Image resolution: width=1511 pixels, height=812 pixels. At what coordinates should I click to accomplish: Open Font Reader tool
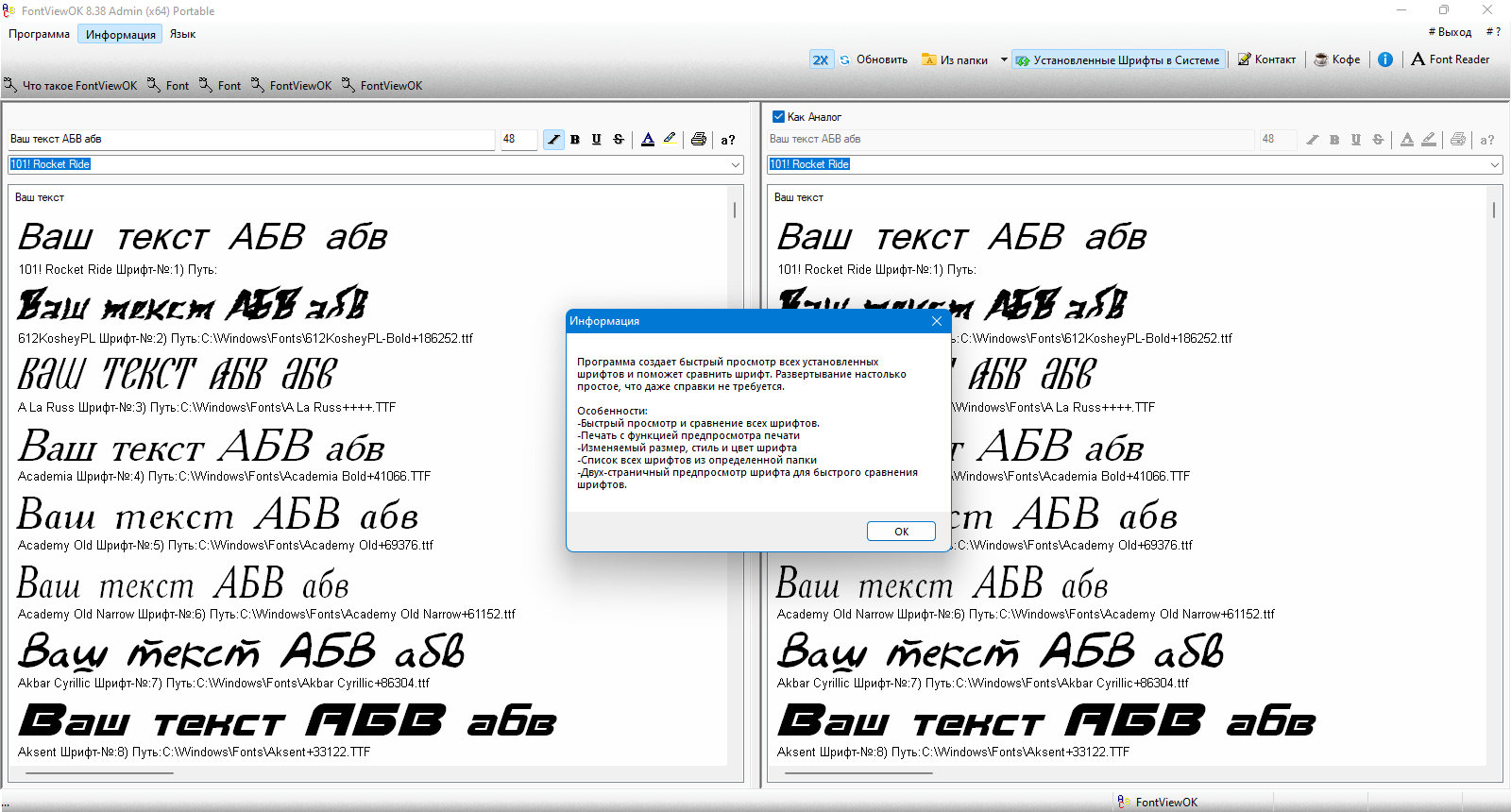coord(1450,59)
